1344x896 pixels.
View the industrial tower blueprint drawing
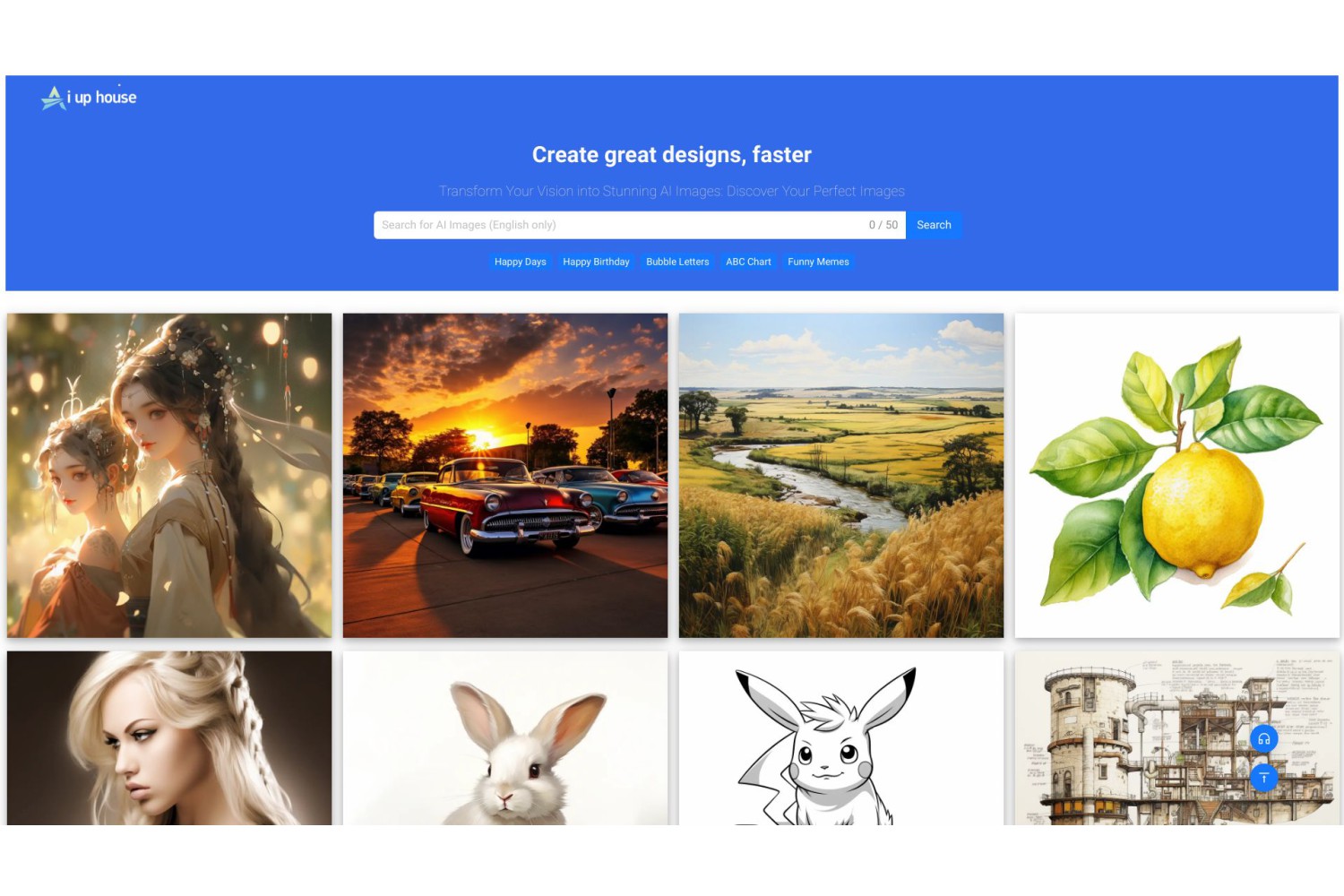[1177, 738]
